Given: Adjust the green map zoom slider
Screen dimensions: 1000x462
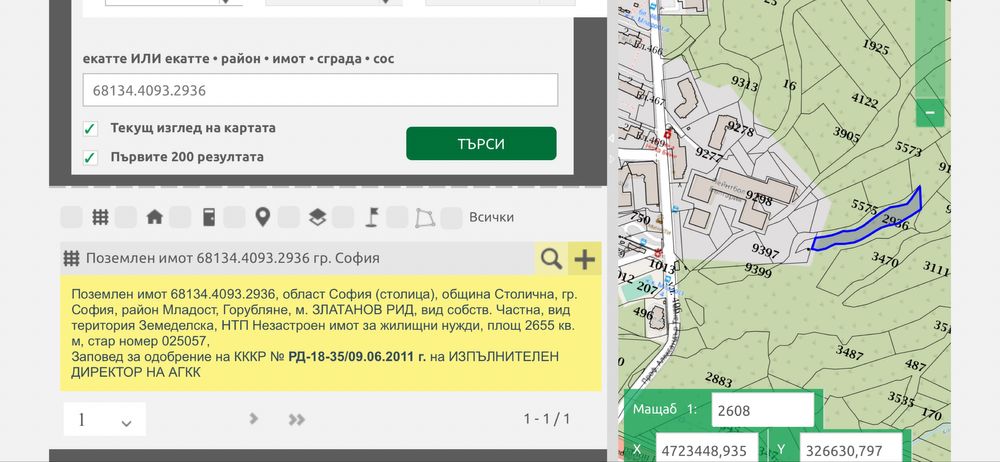Looking at the screenshot, I should pos(930,48).
